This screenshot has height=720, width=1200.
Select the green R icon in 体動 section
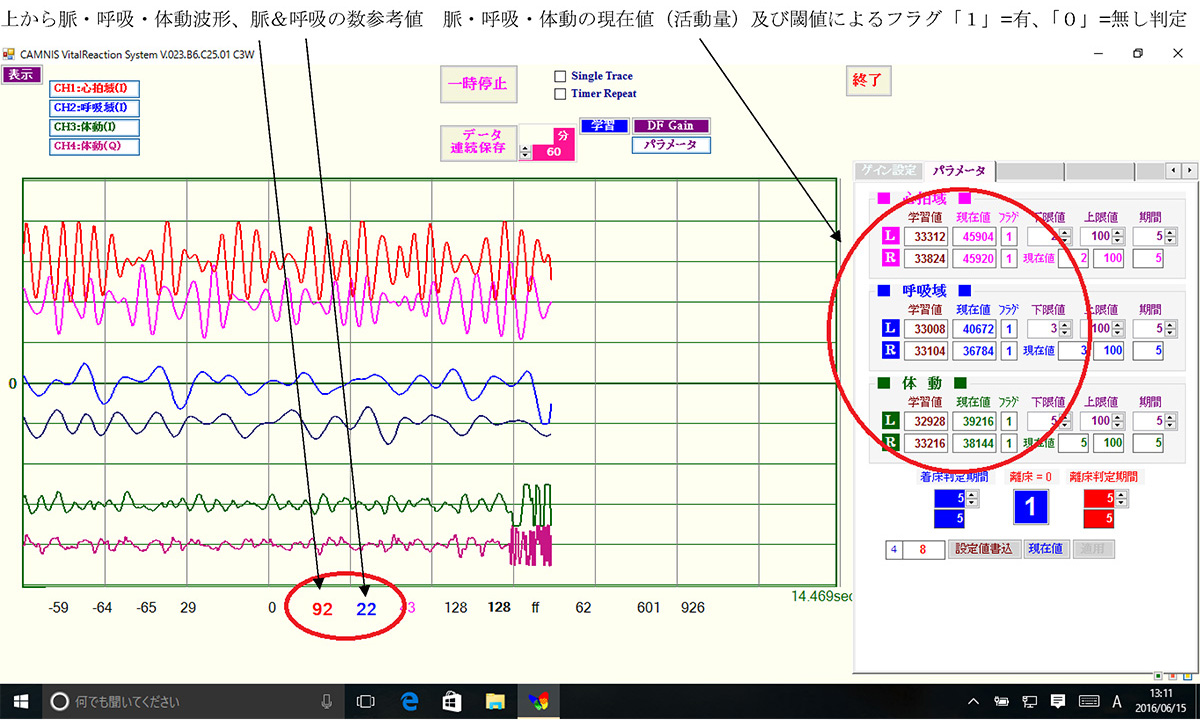(890, 441)
